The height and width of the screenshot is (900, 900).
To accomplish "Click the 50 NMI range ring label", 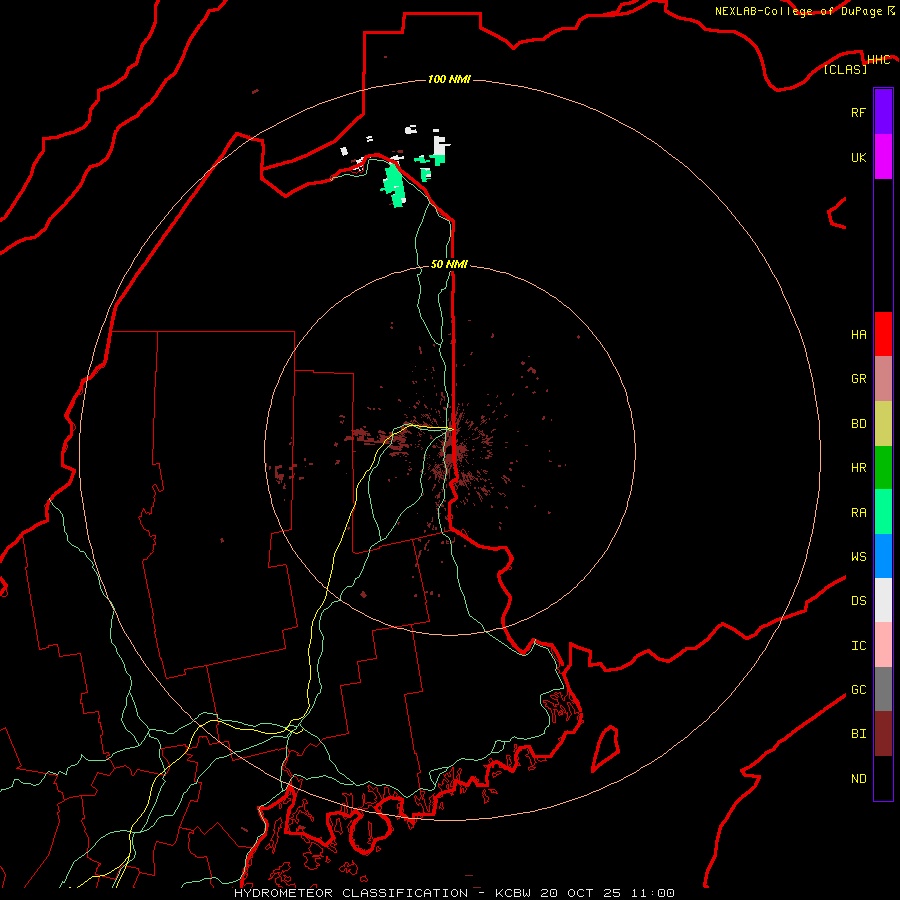I will [449, 264].
